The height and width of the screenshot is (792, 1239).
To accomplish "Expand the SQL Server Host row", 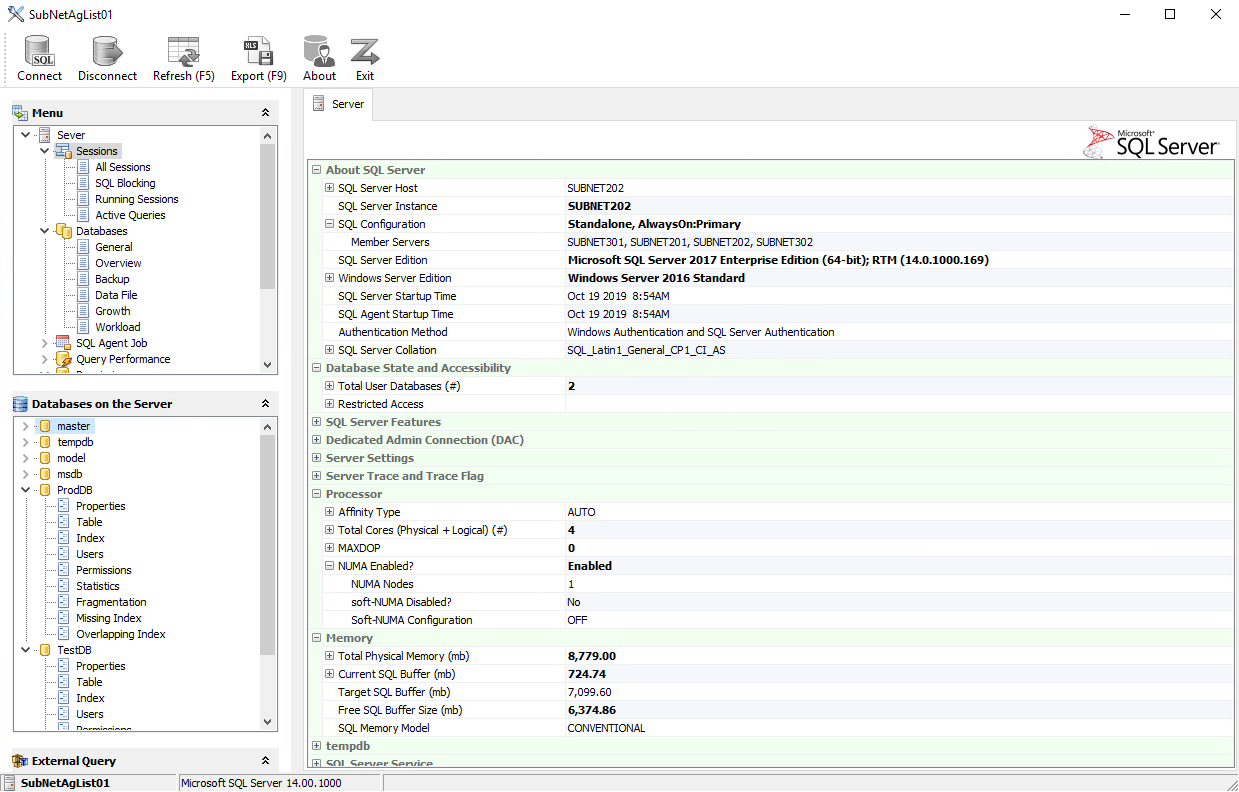I will 329,187.
